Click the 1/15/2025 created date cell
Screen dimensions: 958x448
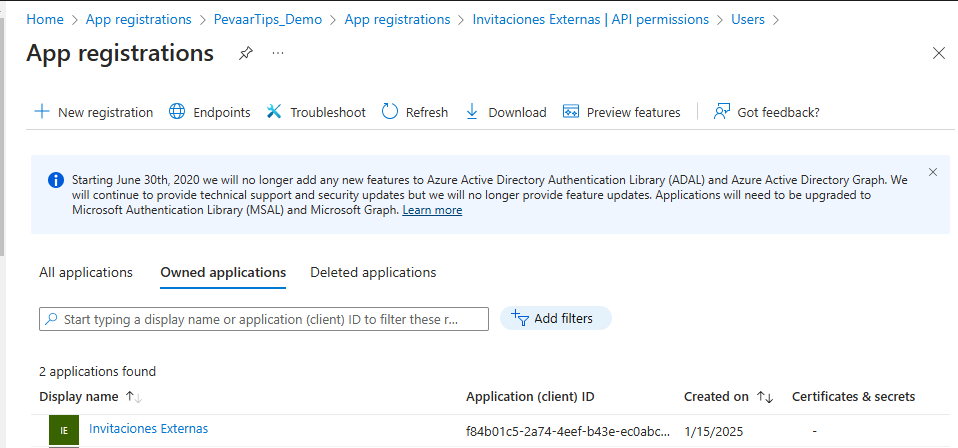point(714,431)
